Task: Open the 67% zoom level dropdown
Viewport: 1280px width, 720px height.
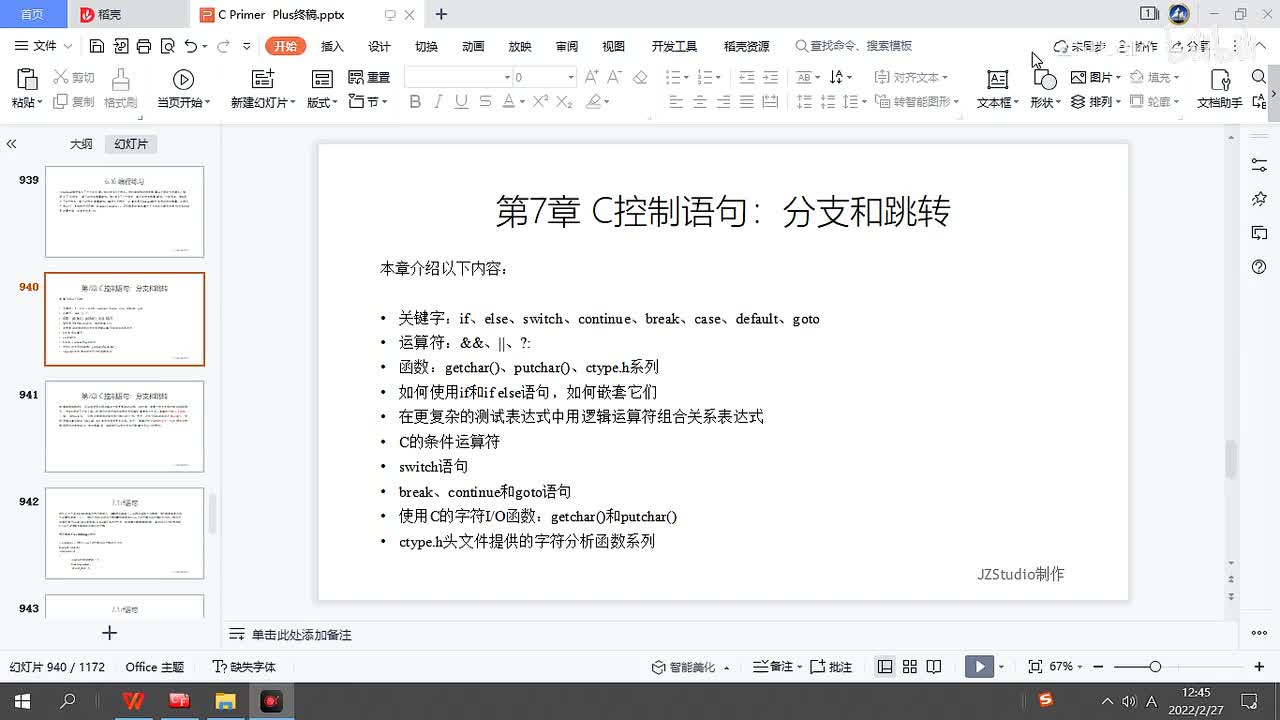Action: click(x=1065, y=666)
